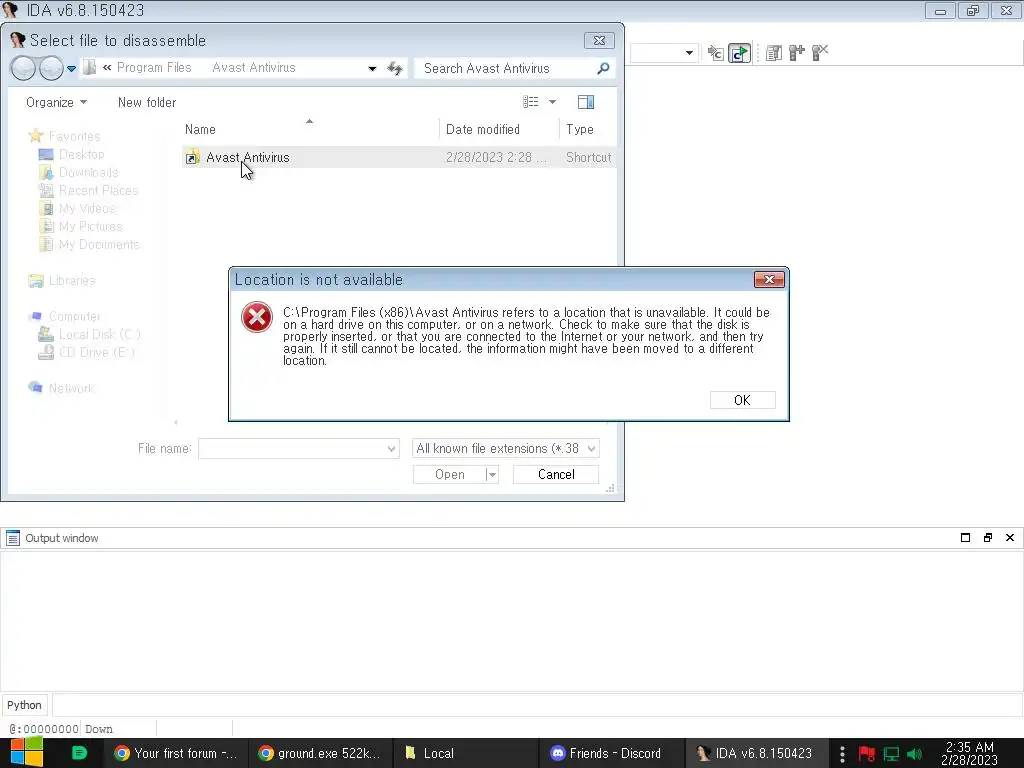The image size is (1024, 768).
Task: Select Recent Places in navigation pane
Action: click(x=88, y=191)
